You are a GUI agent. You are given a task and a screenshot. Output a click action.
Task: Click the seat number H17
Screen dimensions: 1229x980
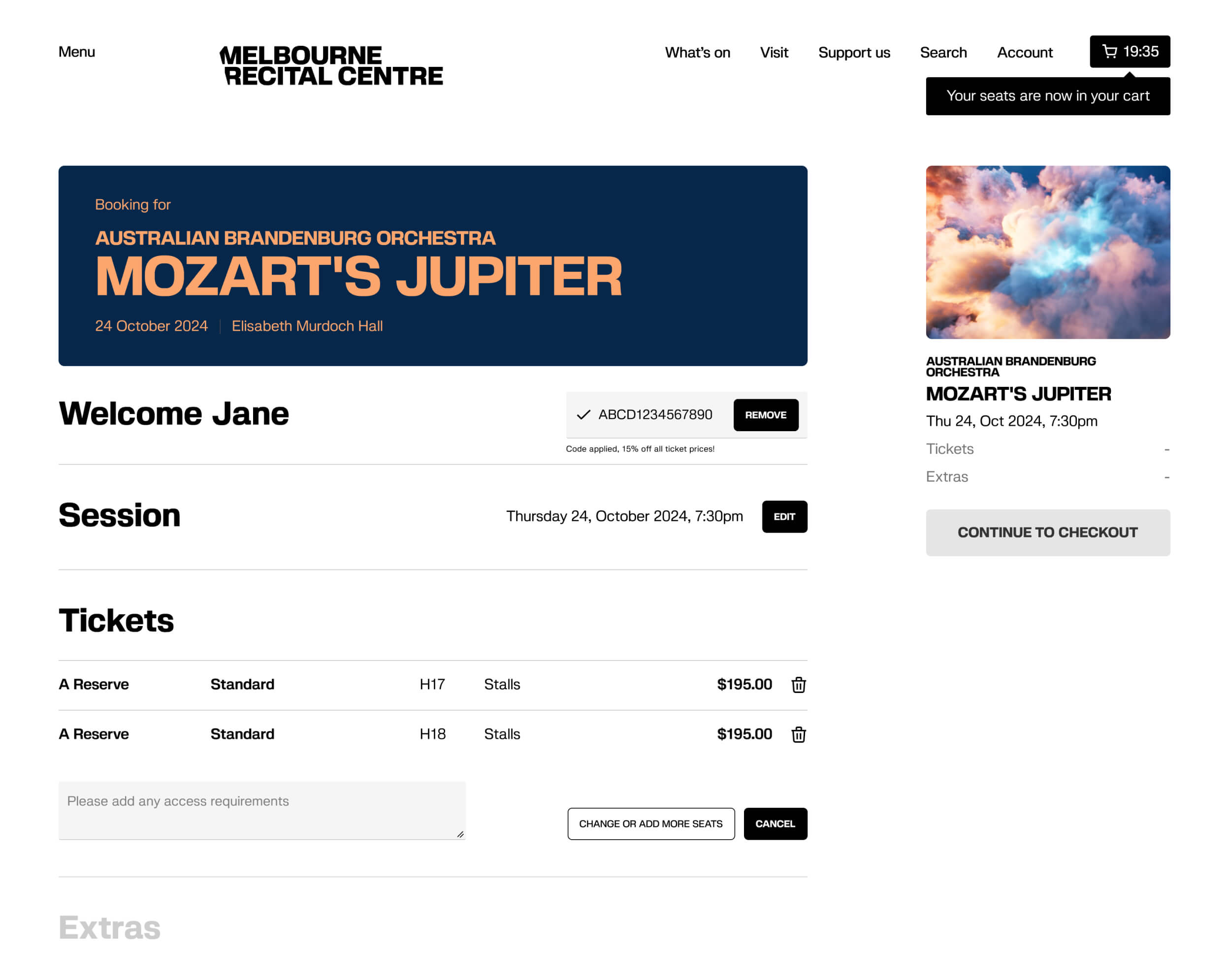[432, 684]
